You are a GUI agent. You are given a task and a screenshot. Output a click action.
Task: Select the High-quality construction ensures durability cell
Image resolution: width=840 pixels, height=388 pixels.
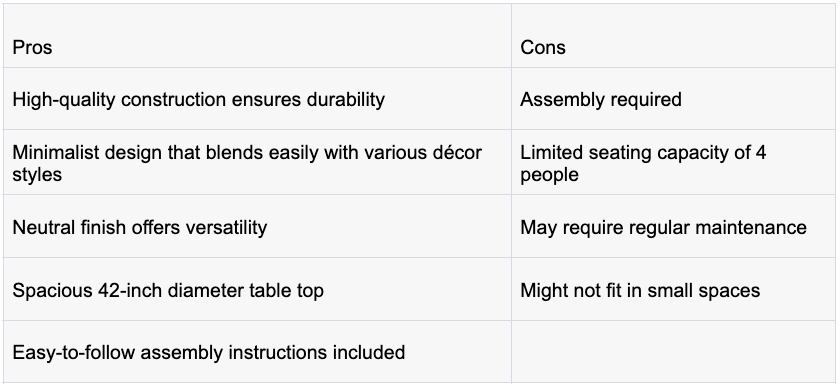pyautogui.click(x=257, y=99)
